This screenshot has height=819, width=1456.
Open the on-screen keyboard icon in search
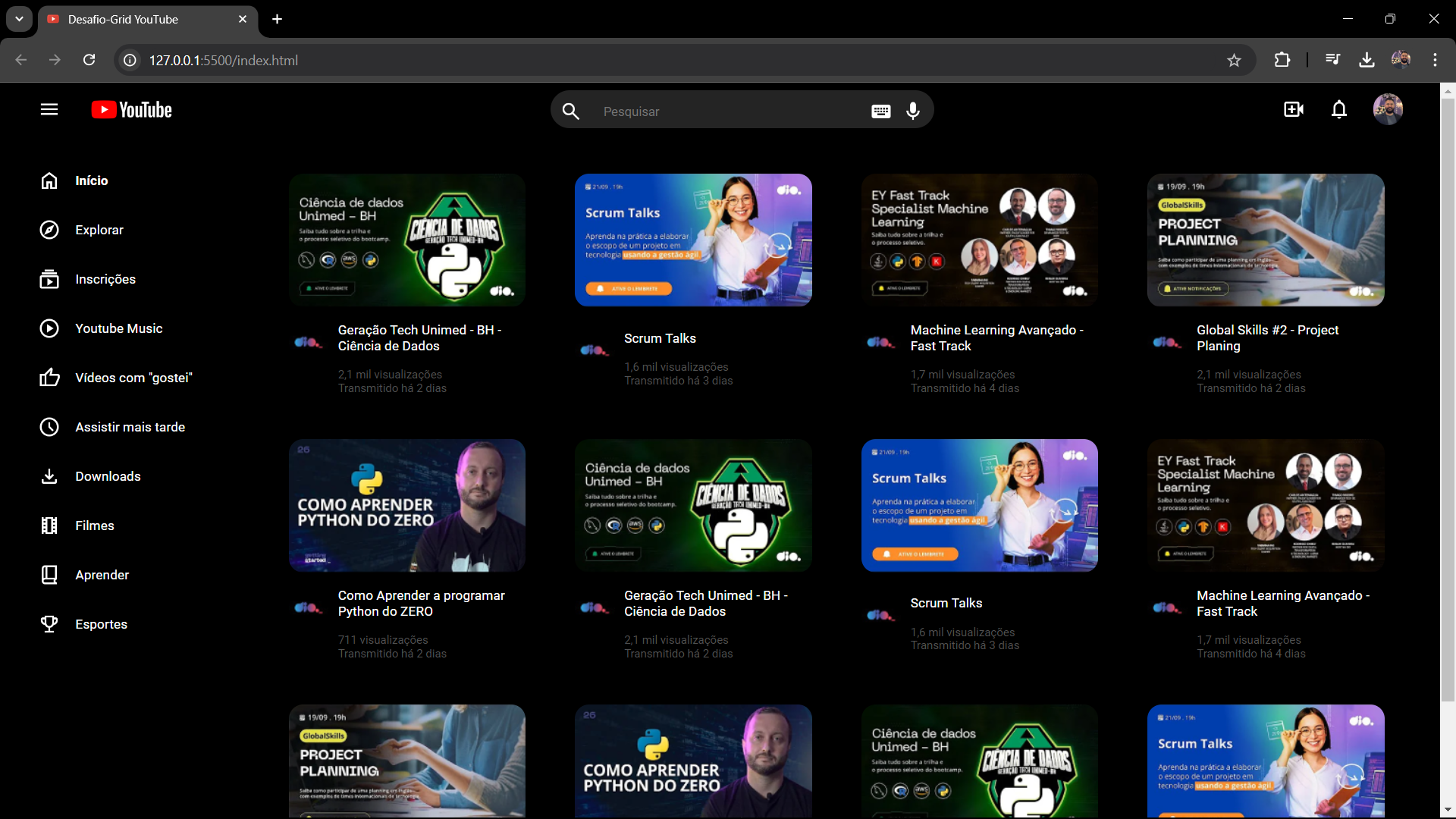click(x=880, y=111)
